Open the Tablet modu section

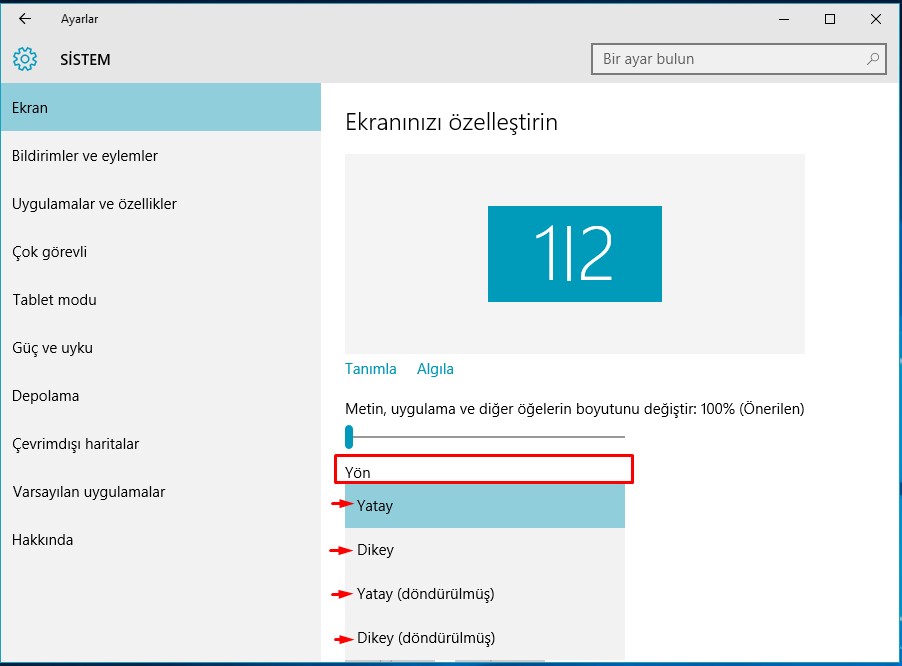click(54, 300)
